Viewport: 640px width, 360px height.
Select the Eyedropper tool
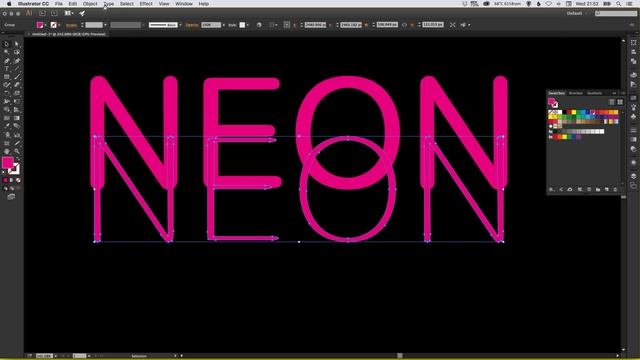pos(7,126)
